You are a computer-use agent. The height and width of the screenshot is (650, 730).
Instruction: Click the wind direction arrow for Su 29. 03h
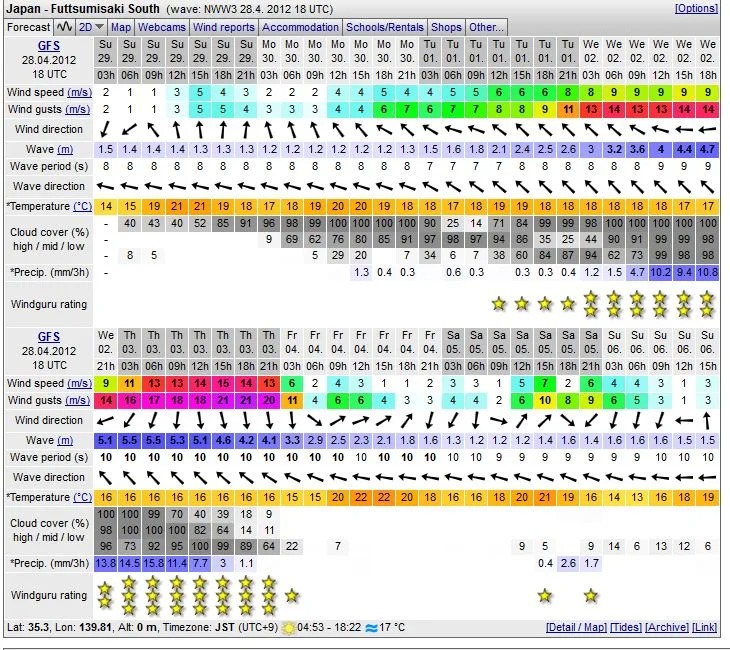pyautogui.click(x=106, y=129)
